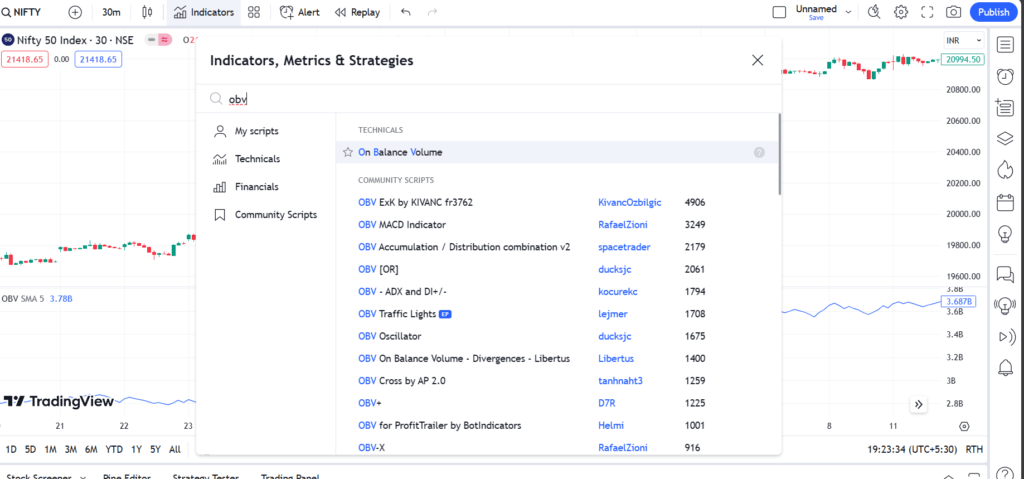The height and width of the screenshot is (479, 1024).
Task: Open the news list icon in right sidebar
Action: (1004, 108)
